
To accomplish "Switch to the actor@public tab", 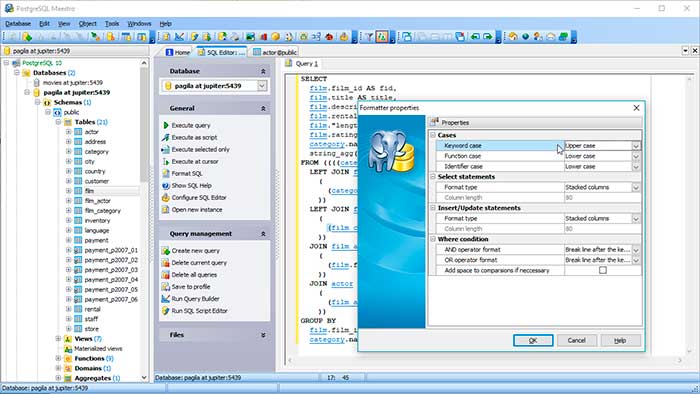I will click(x=275, y=52).
